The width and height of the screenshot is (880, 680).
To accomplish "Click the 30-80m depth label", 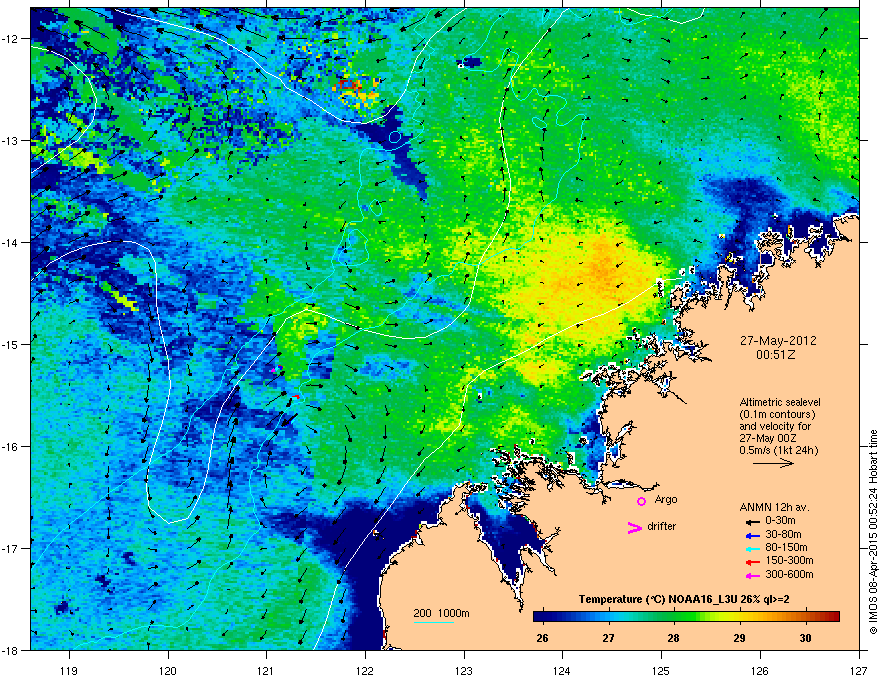I will 783,534.
